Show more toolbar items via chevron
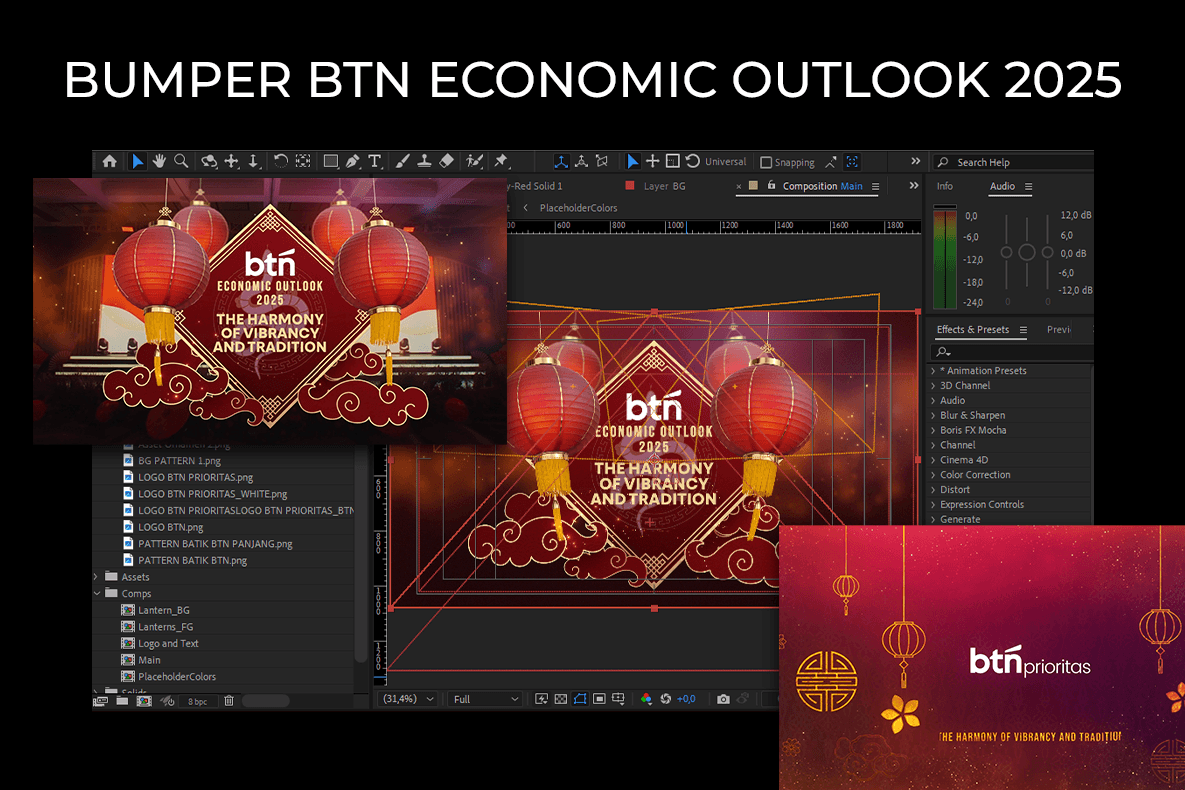1185x790 pixels. pos(915,161)
